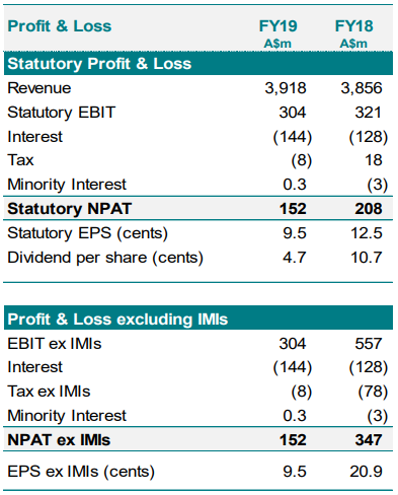Click NPAT ex IMIs FY18 value 347

[368, 440]
